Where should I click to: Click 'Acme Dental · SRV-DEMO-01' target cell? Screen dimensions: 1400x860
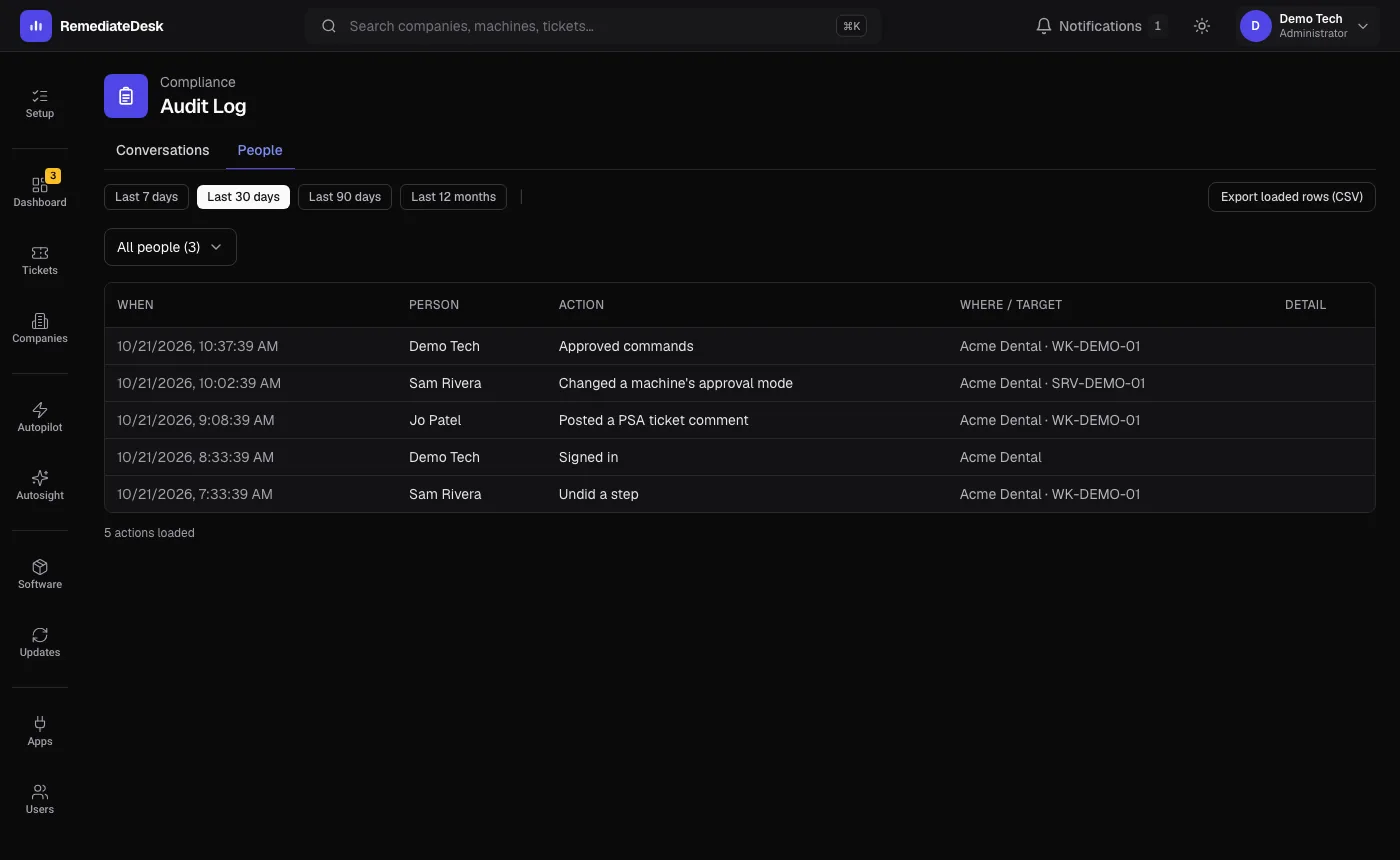point(1052,383)
